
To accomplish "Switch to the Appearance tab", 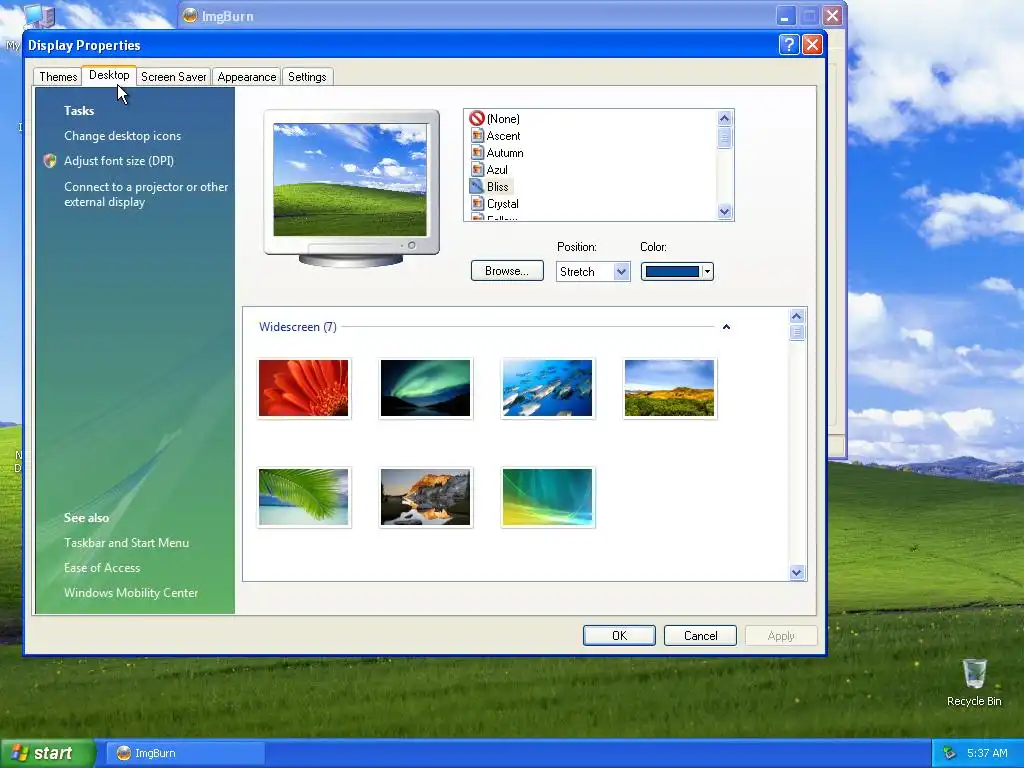I will 247,76.
